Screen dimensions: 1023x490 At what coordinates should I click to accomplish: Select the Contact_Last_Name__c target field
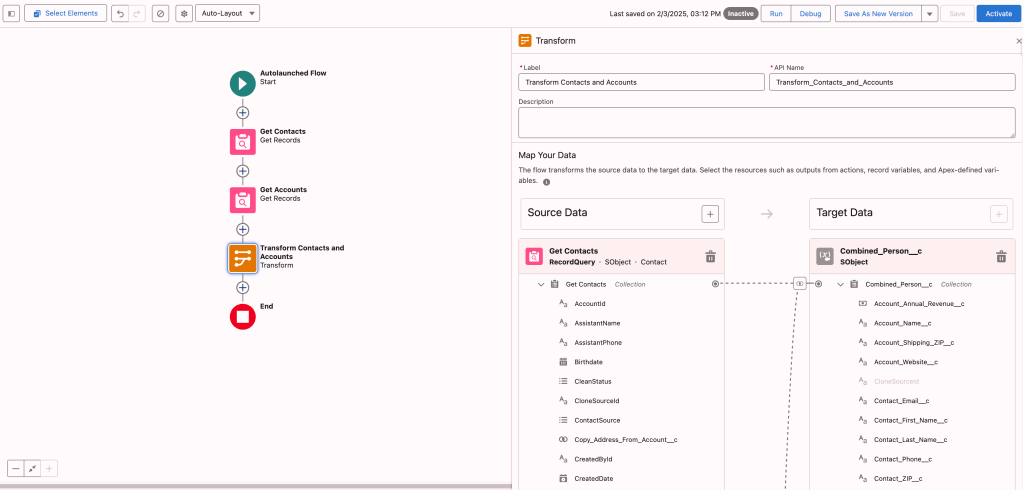(912, 440)
